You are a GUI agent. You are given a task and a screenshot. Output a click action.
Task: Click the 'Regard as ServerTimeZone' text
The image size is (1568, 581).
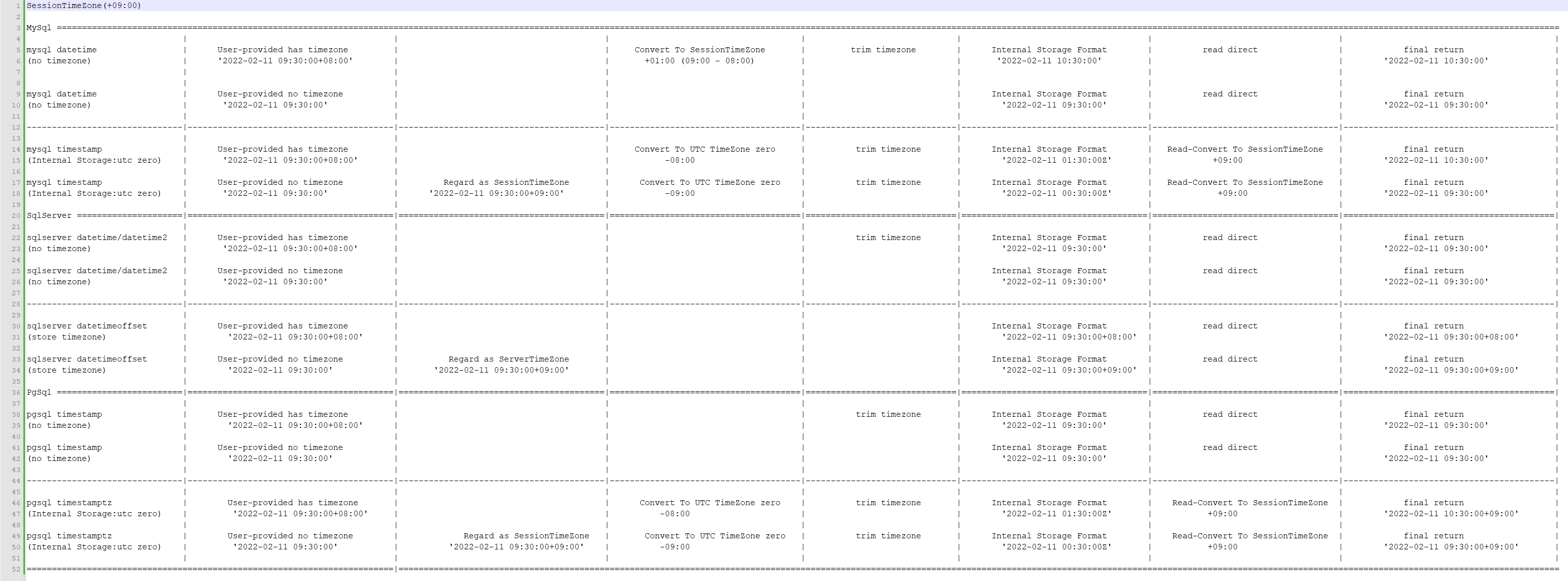point(508,359)
